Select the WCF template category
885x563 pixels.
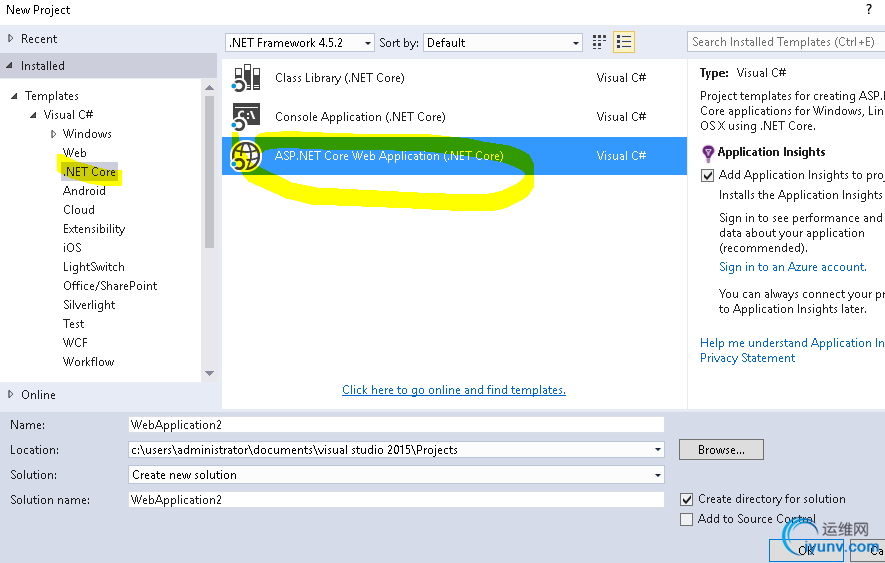tap(75, 343)
